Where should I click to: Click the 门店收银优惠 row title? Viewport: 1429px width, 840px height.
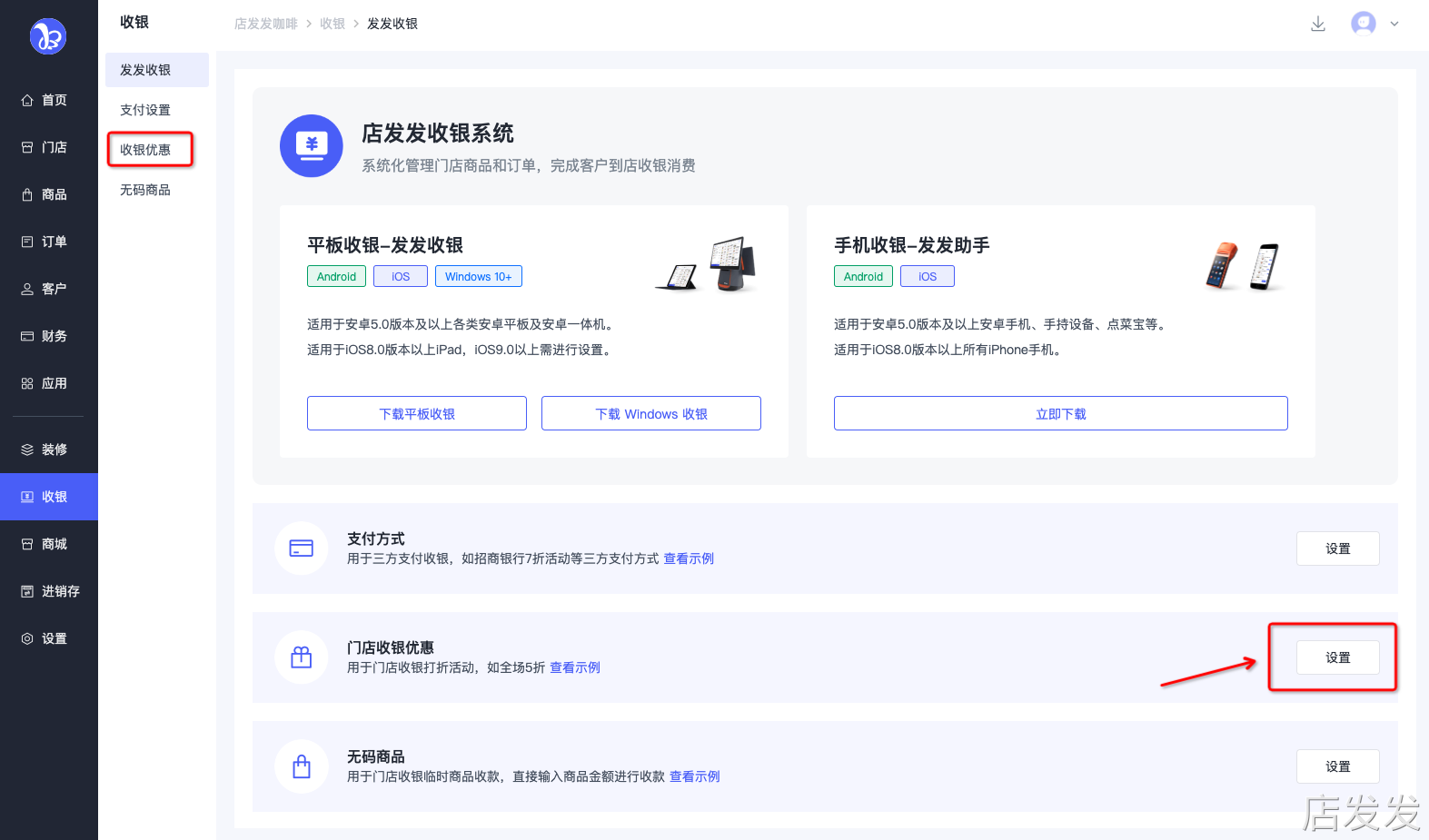(x=391, y=647)
